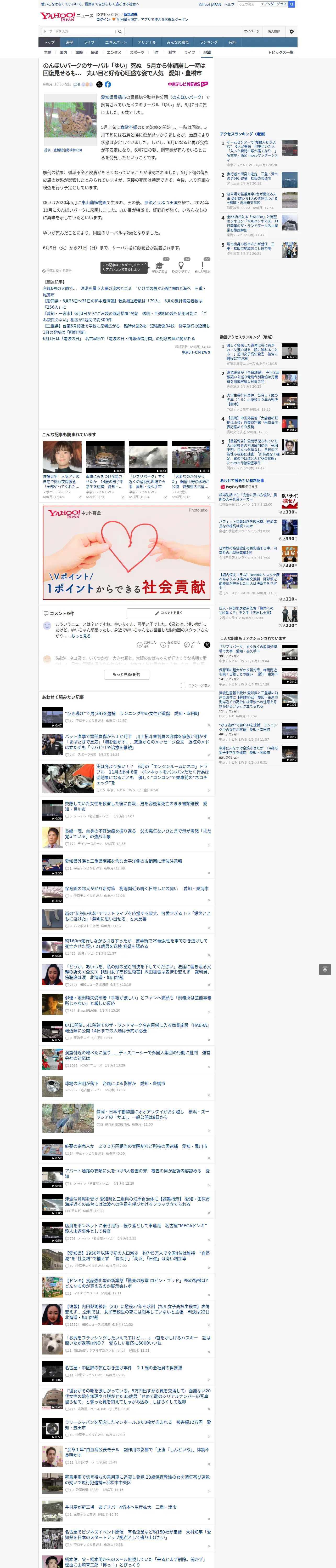Image resolution: width=336 pixels, height=1568 pixels.
Task: Open video ranking item 1 thumbnail
Action: [x=290, y=351]
